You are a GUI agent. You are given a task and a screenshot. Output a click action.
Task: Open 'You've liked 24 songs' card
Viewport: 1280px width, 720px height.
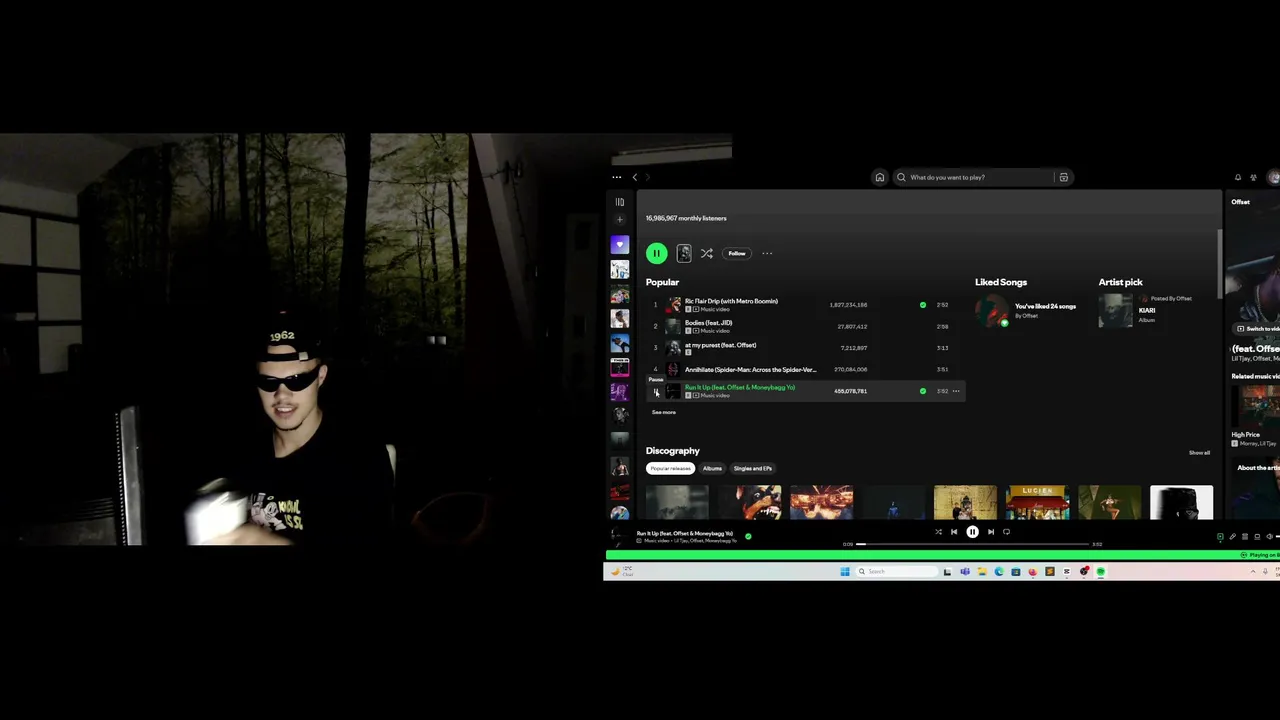1025,310
